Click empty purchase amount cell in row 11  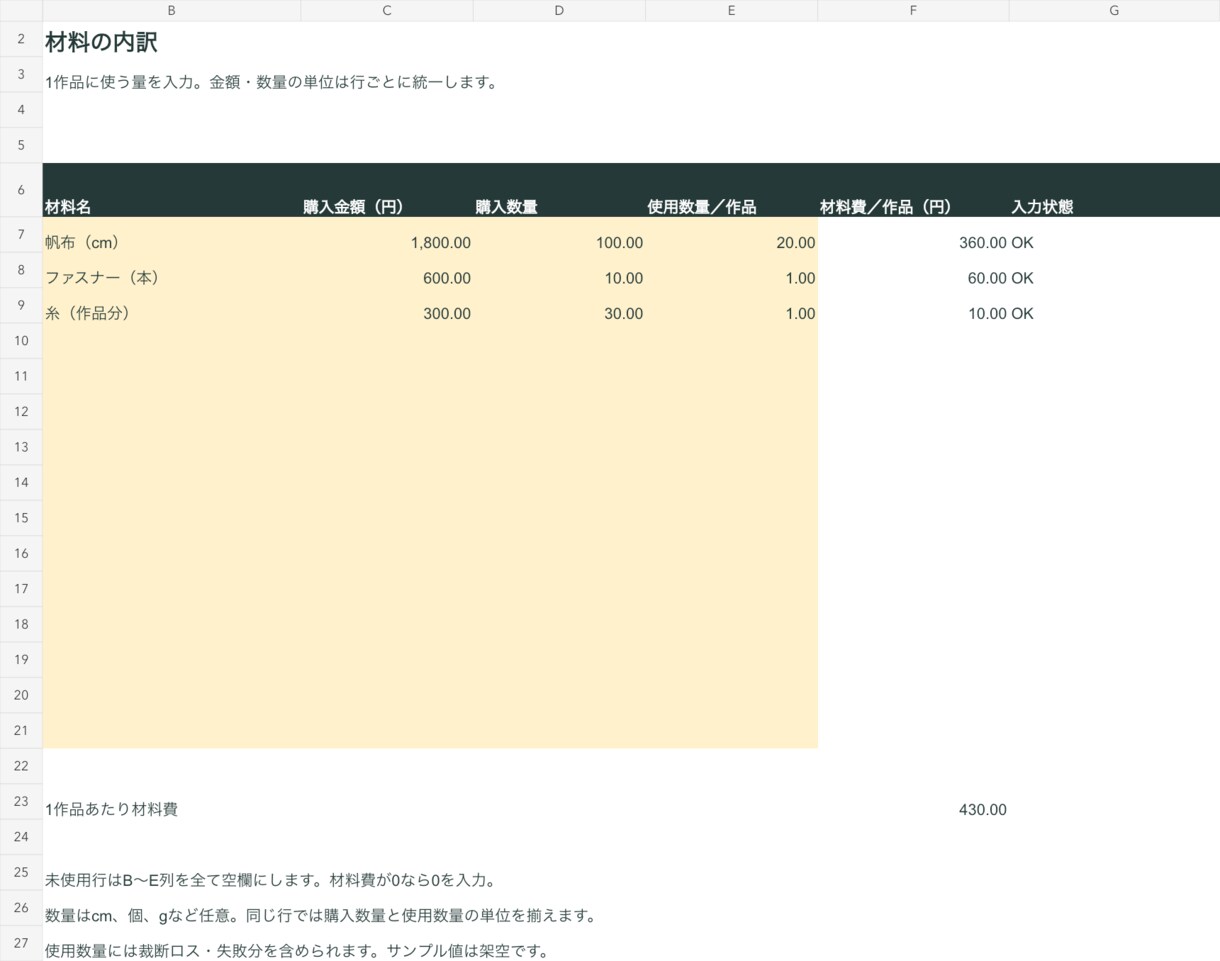386,377
